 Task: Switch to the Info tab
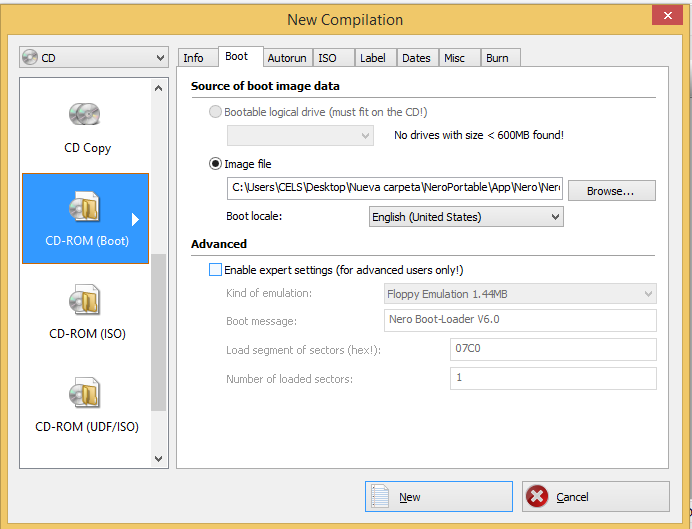pos(197,58)
